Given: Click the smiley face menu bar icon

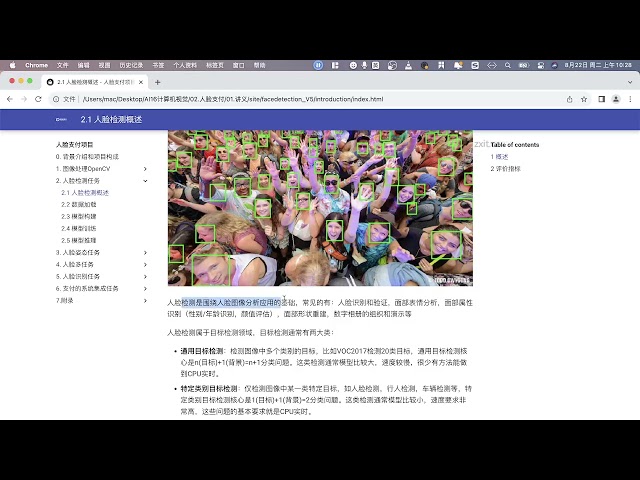Looking at the screenshot, I should (x=353, y=65).
